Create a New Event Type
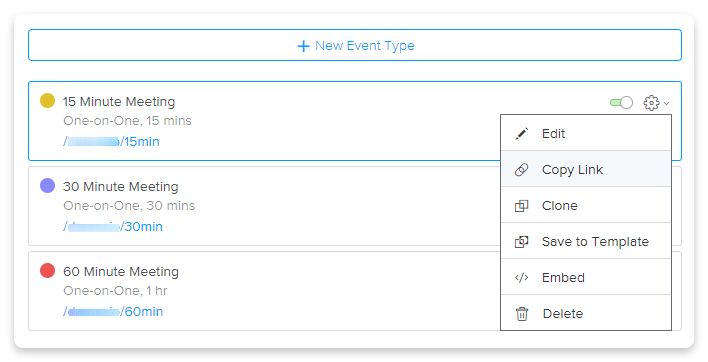The height and width of the screenshot is (362, 708). 355,45
